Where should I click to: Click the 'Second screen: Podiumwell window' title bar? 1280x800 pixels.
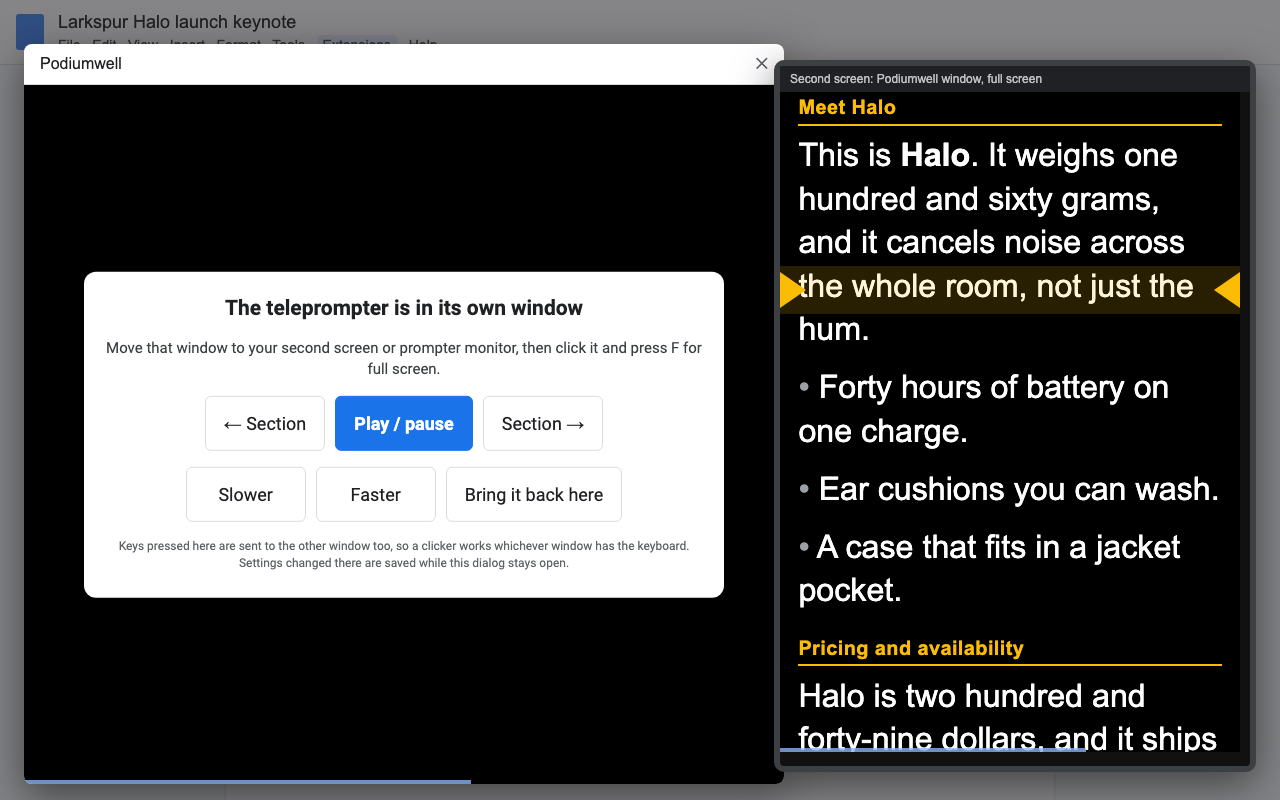tap(1014, 78)
